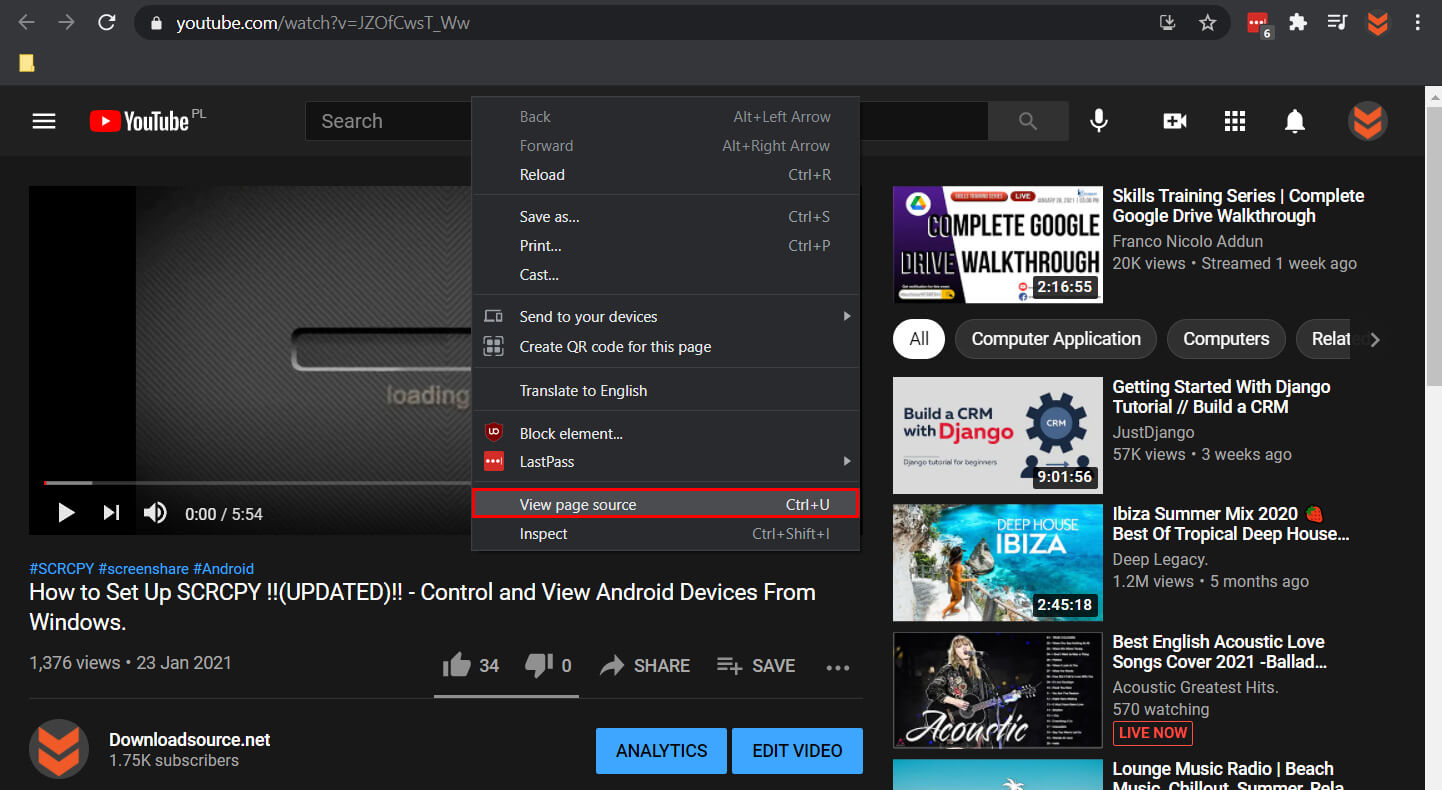Viewport: 1442px width, 790px height.
Task: Choose Save as... in the context menu
Action: [x=666, y=217]
